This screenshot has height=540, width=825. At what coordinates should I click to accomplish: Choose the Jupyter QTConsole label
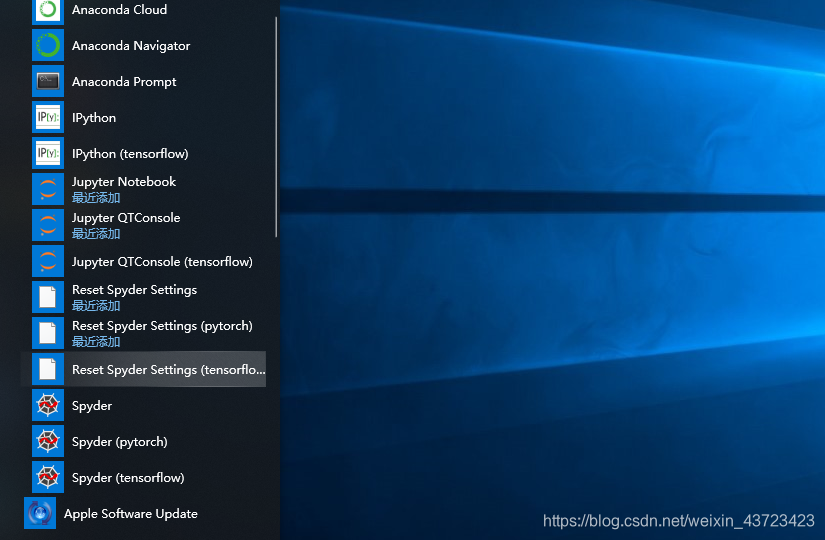click(x=126, y=218)
